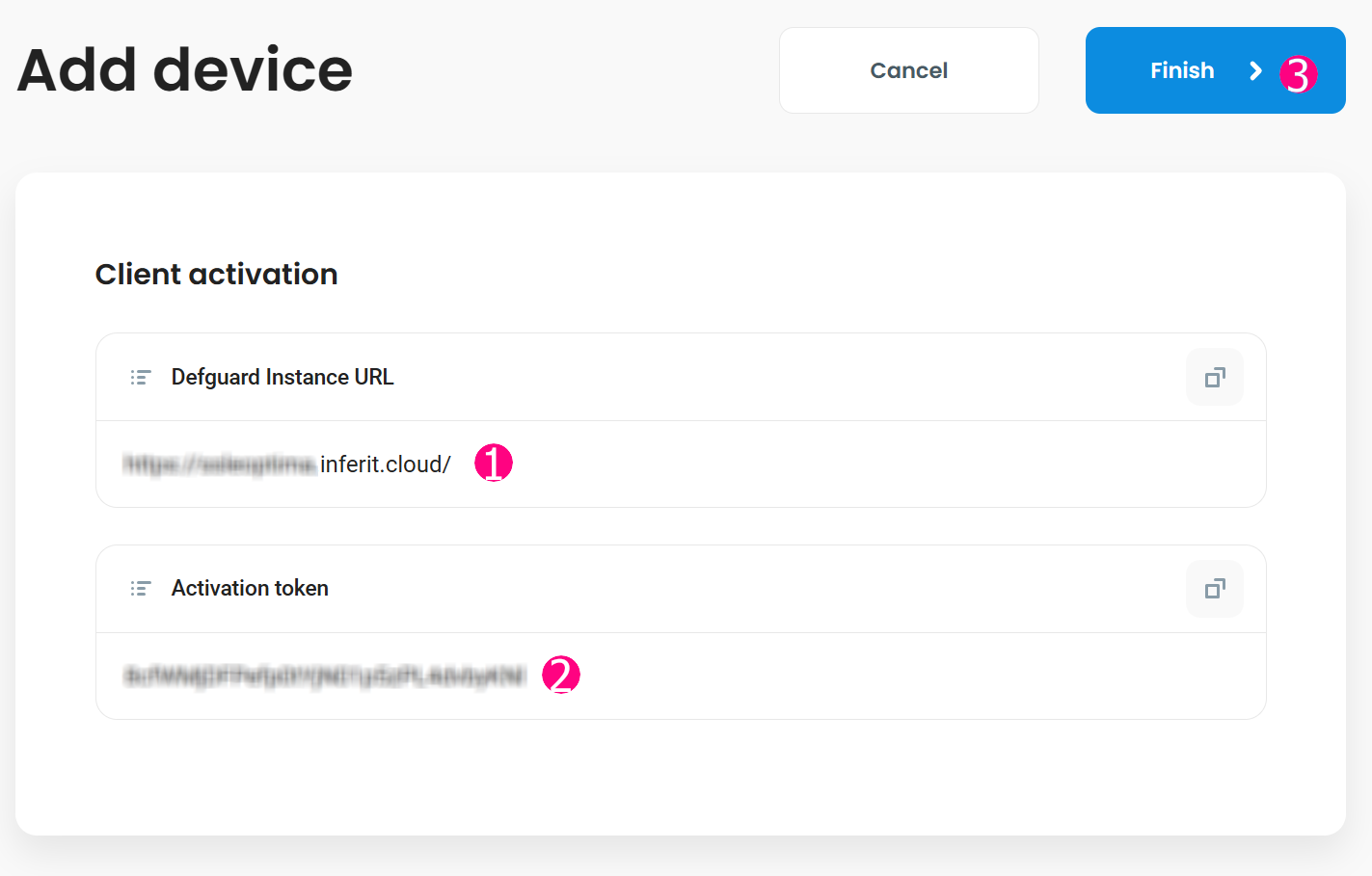Viewport: 1372px width, 876px height.
Task: Select the blurred activation token value
Action: point(325,676)
